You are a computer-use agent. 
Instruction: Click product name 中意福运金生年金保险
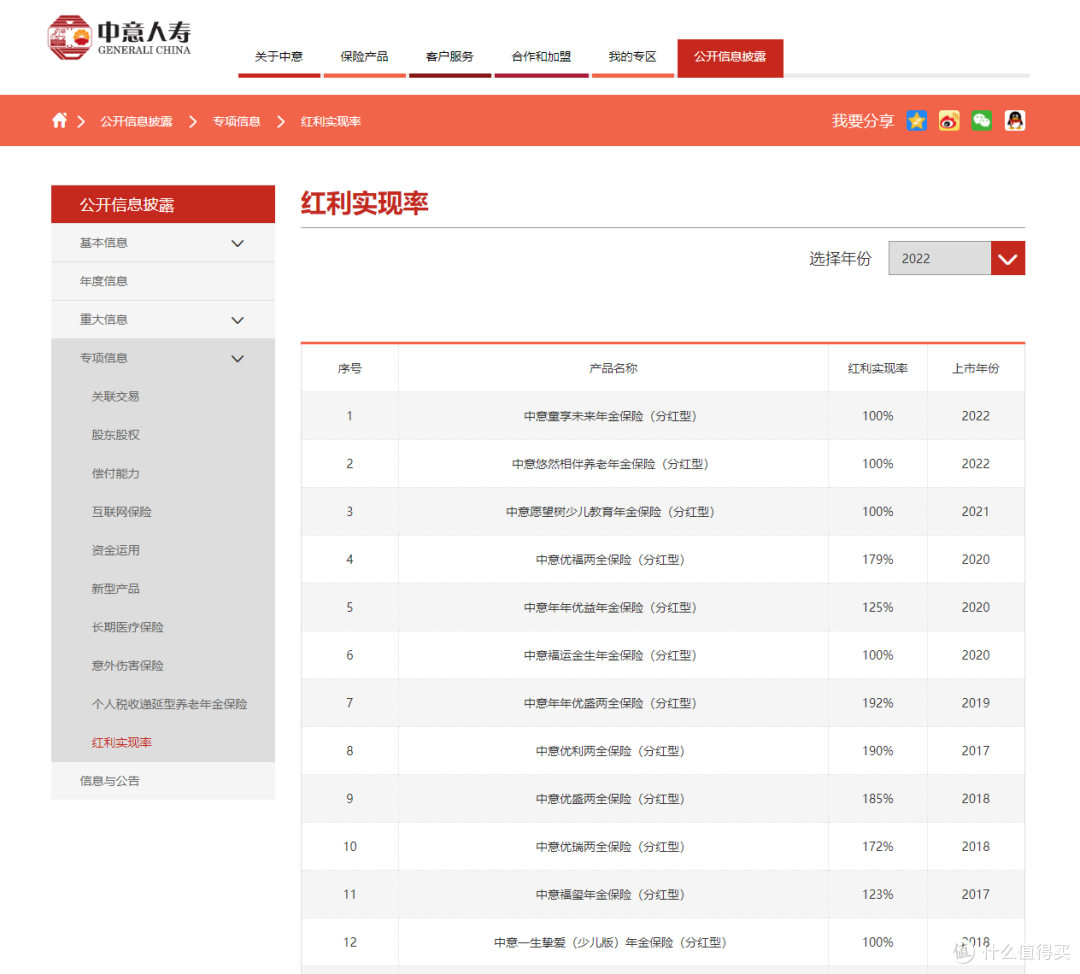pos(610,655)
